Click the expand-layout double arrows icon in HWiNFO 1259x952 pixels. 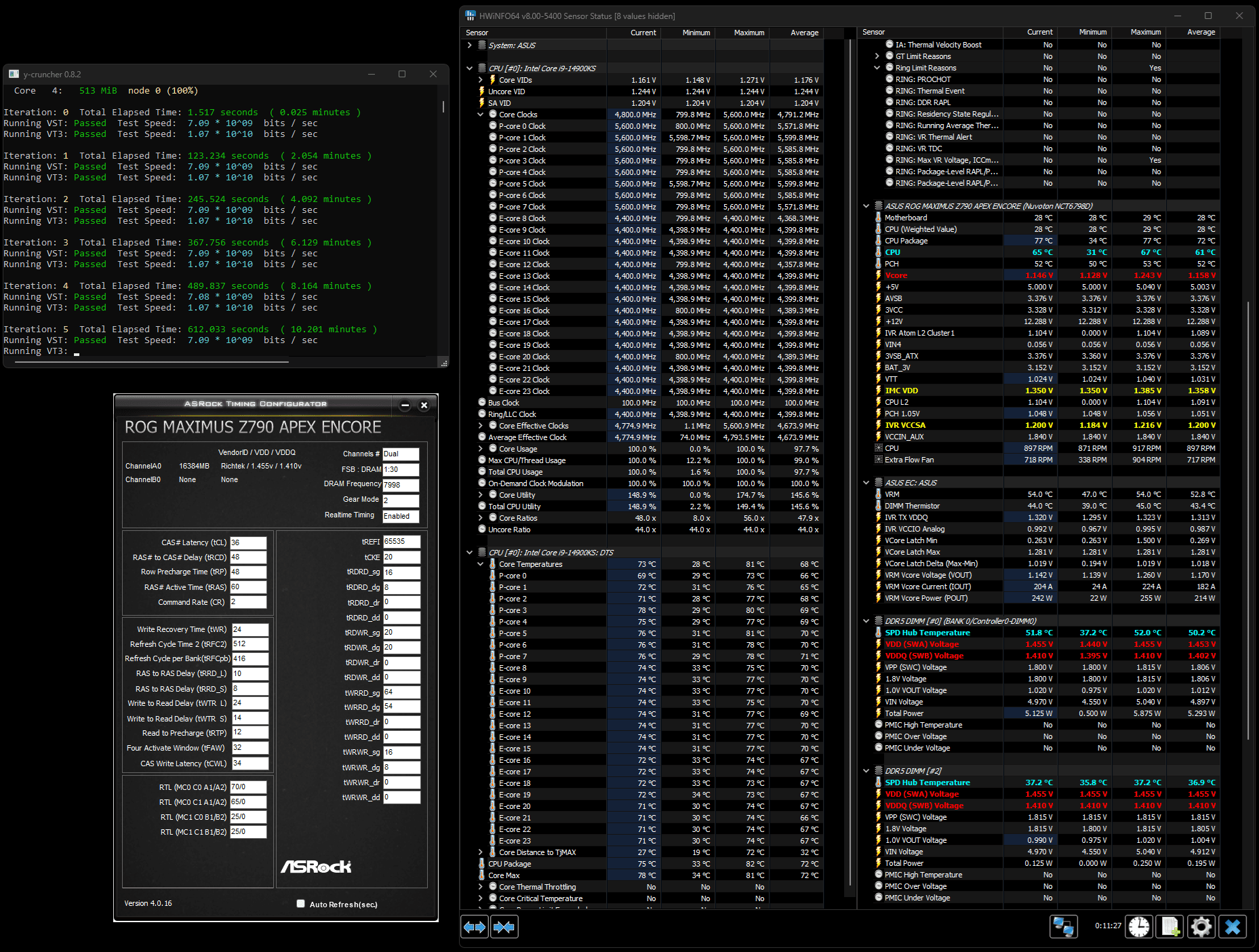(x=475, y=926)
